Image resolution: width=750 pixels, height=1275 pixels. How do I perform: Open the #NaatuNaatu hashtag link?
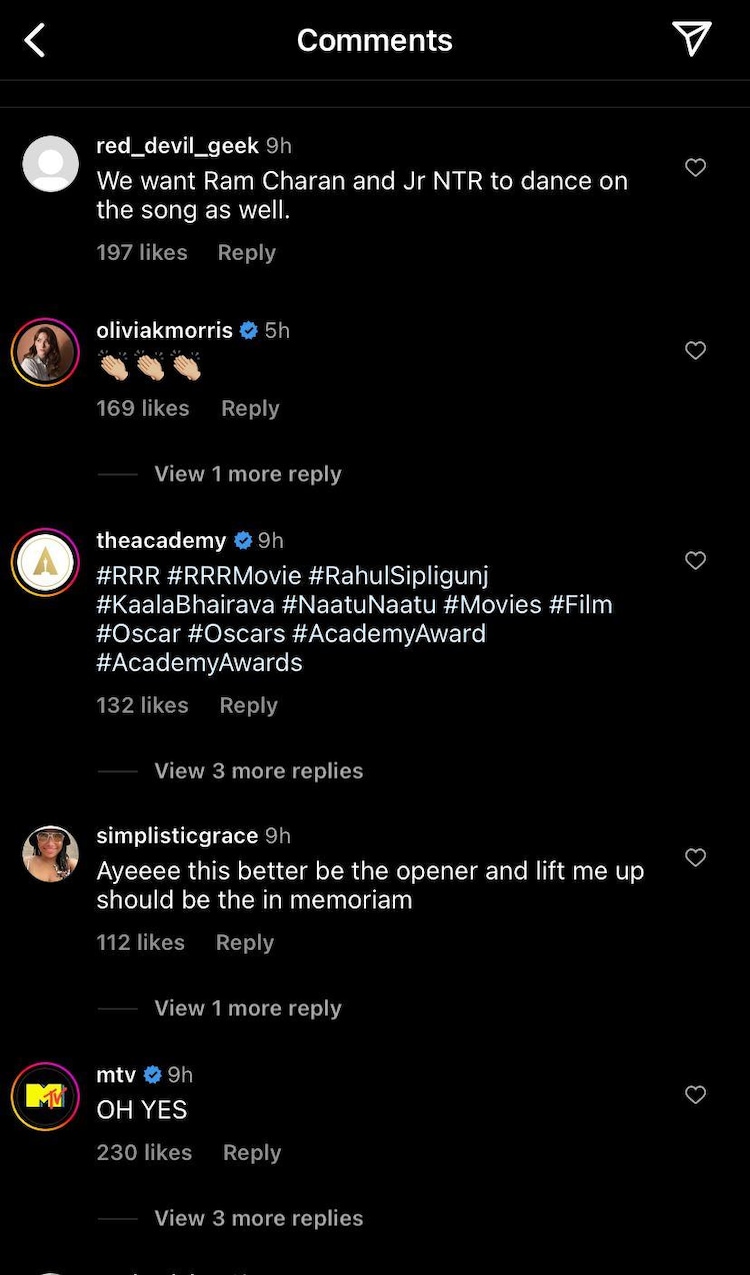click(x=359, y=605)
